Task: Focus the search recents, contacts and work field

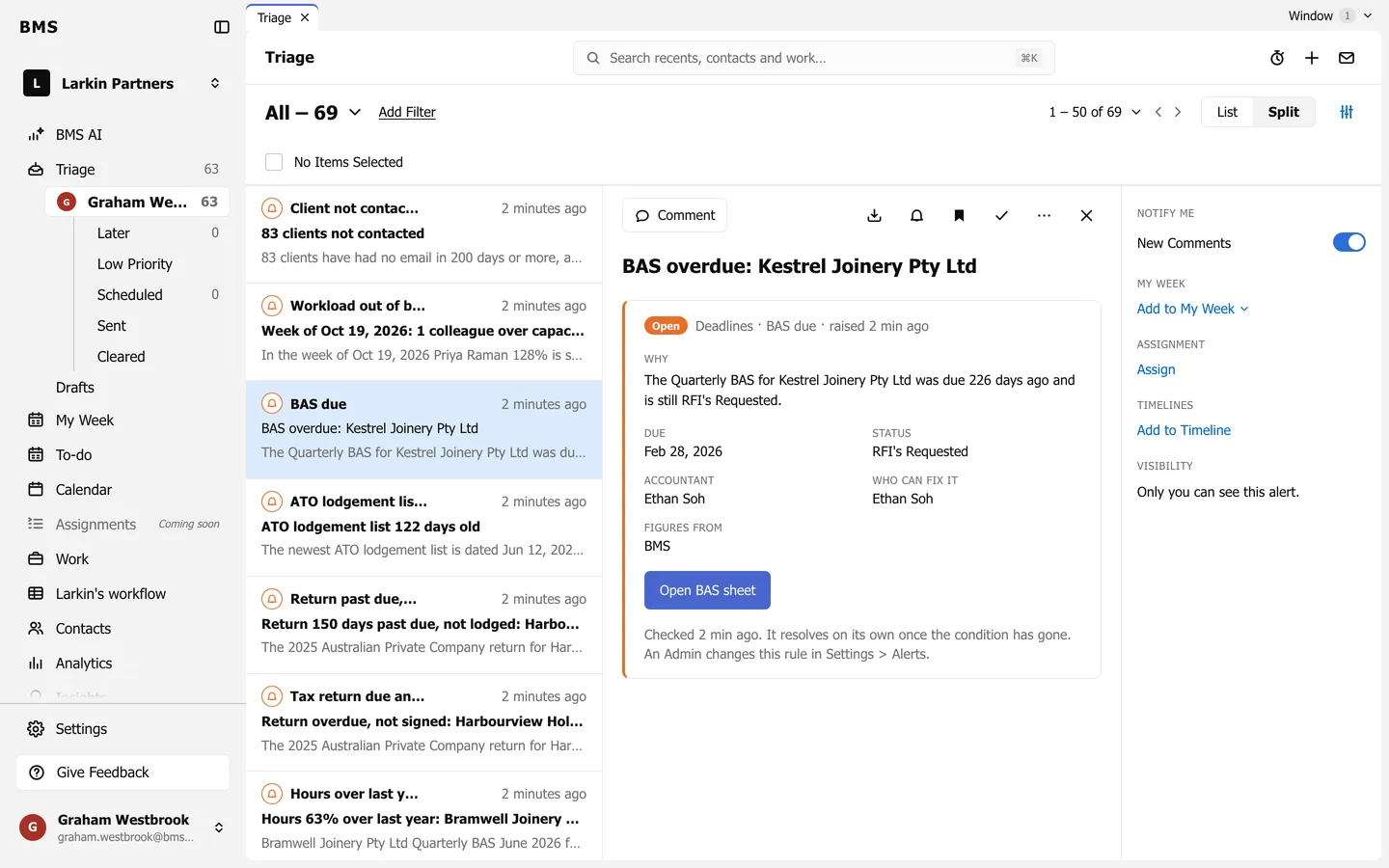Action: tap(814, 58)
